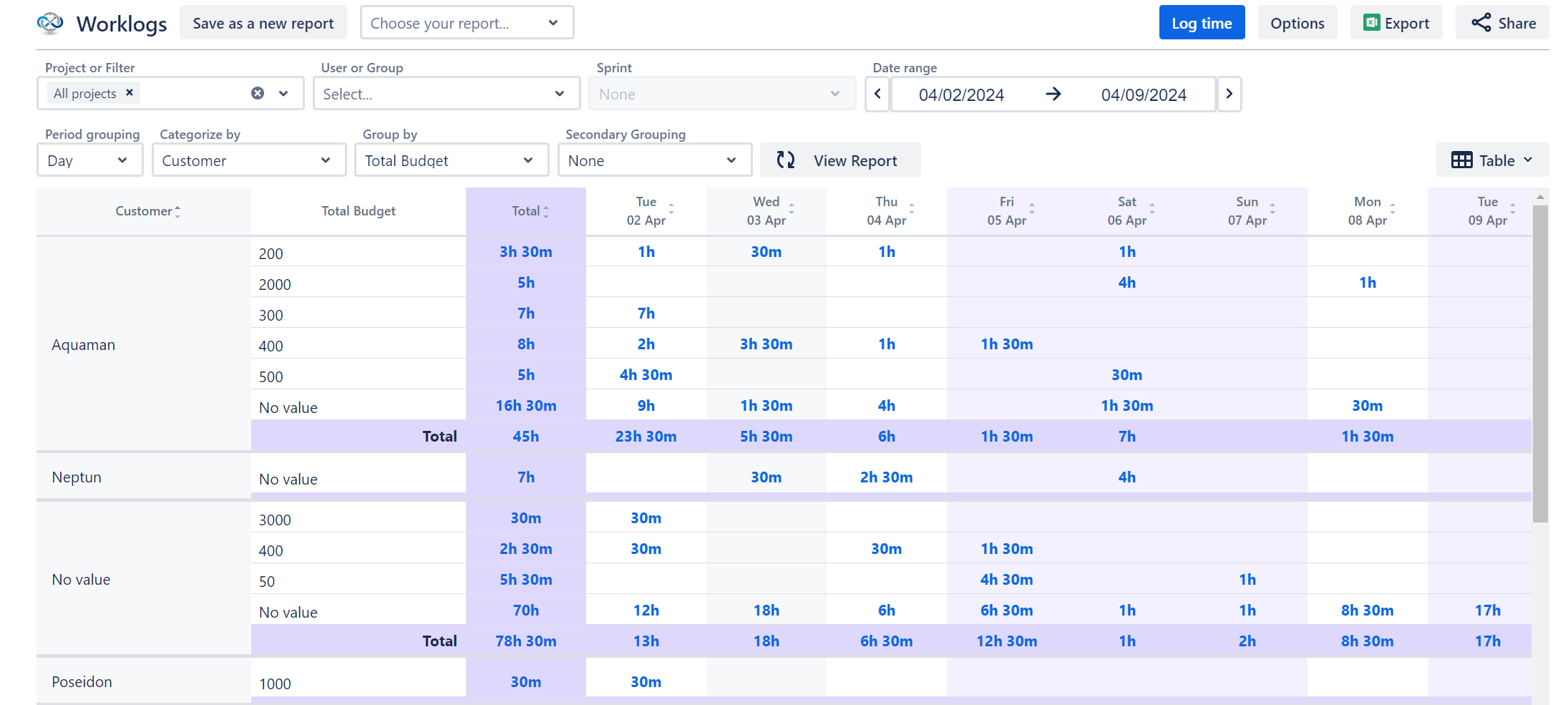The width and height of the screenshot is (1568, 705).
Task: Open the Table view selector
Action: pos(1492,160)
